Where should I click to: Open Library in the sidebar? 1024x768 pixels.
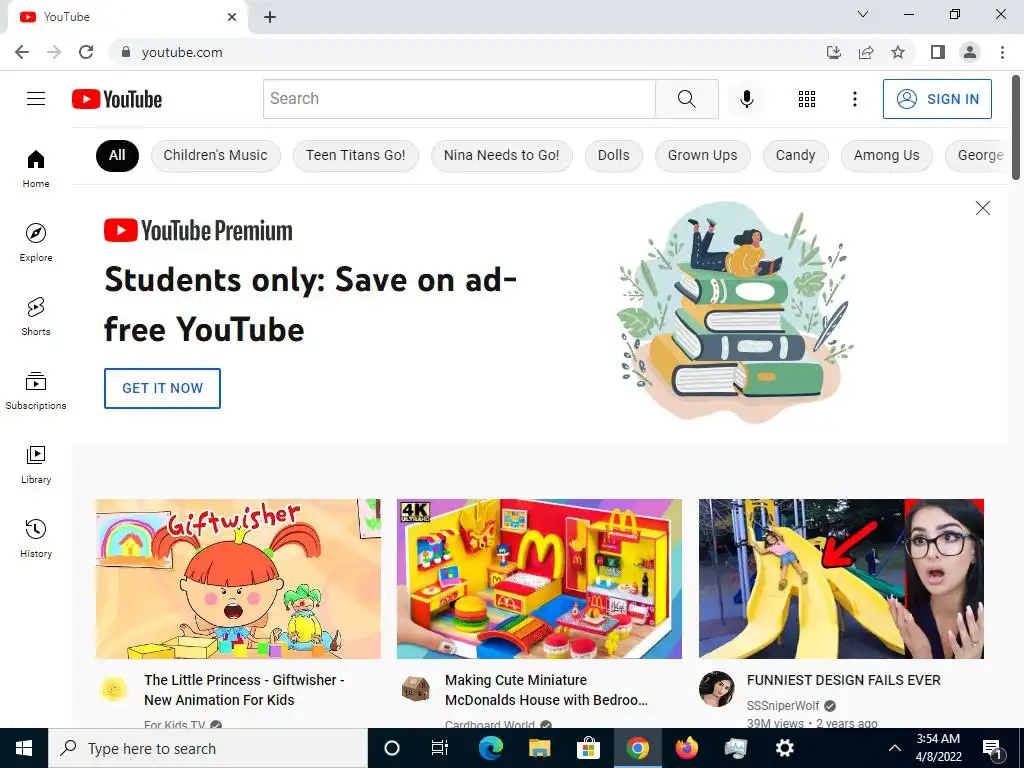[x=36, y=464]
